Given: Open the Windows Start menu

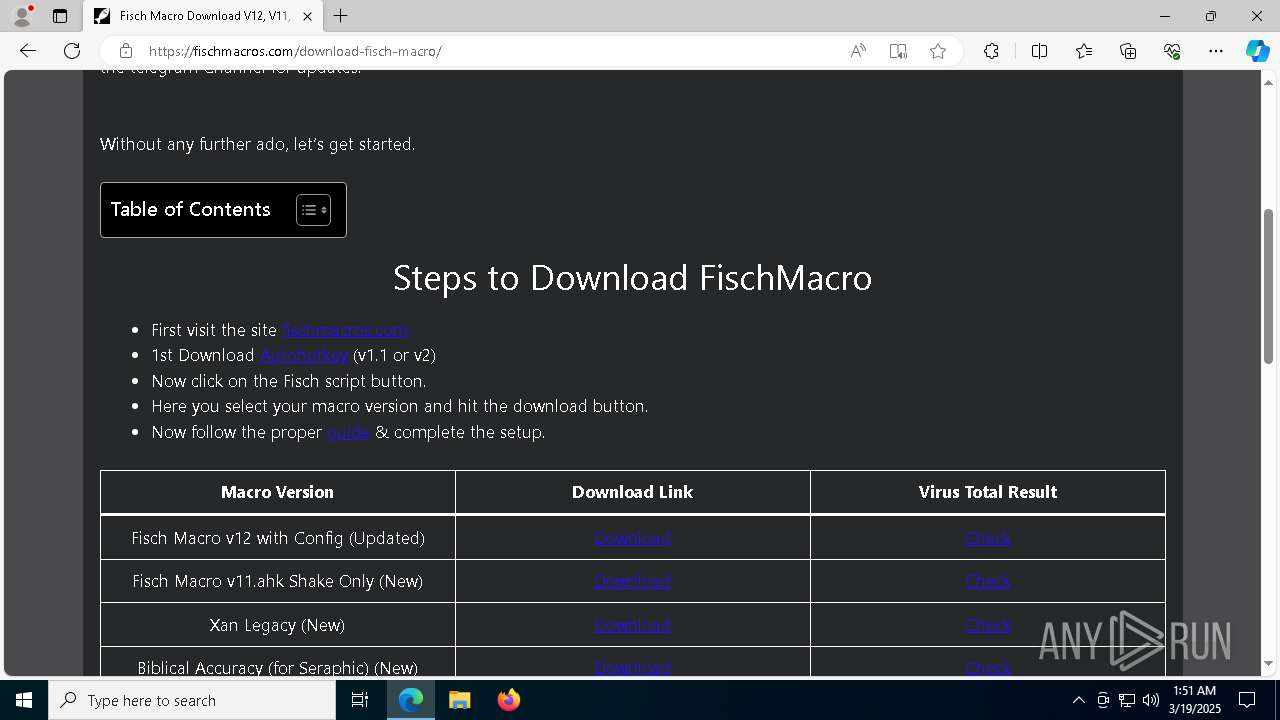Looking at the screenshot, I should pos(24,700).
